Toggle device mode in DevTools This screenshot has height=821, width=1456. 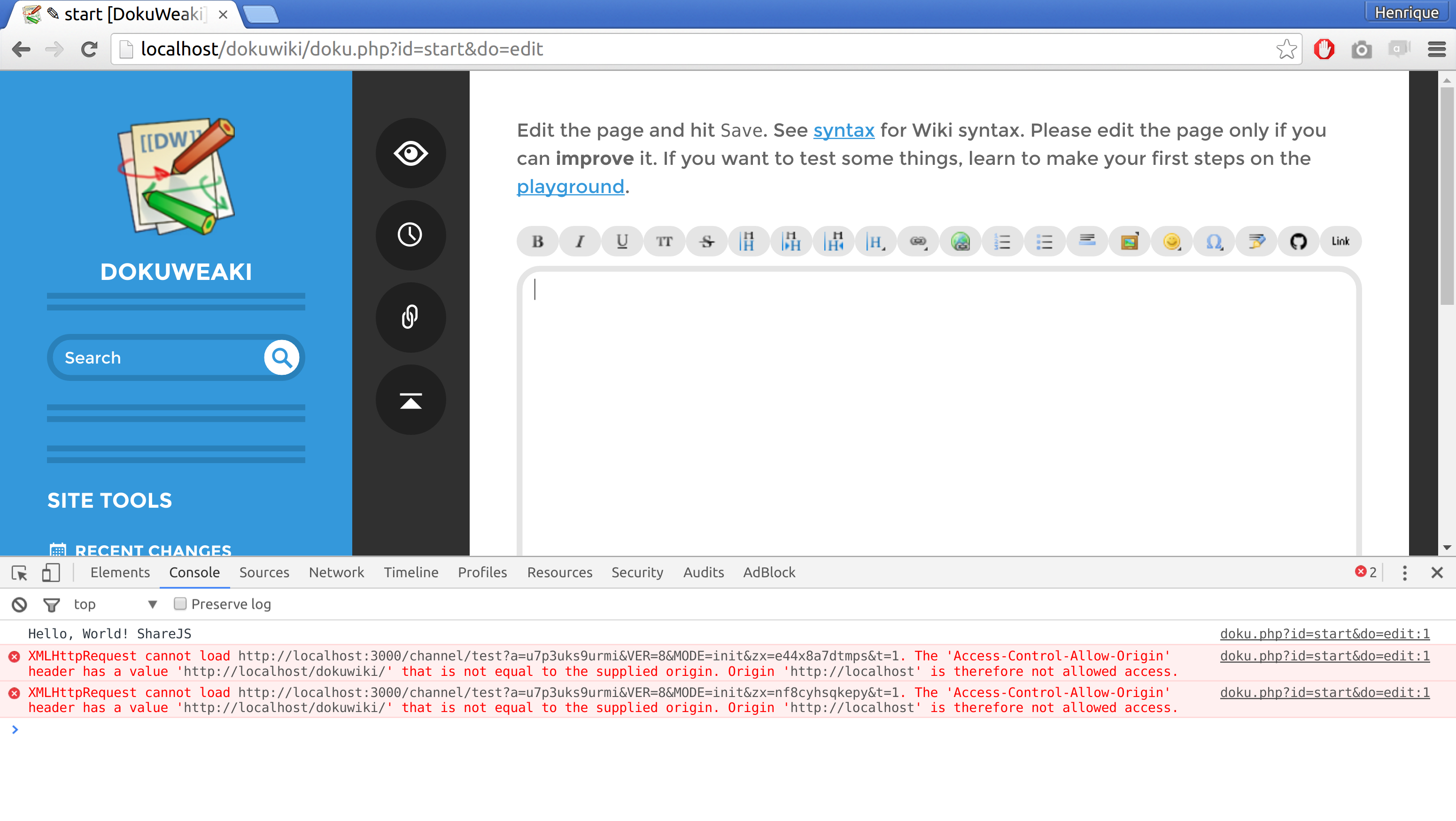pyautogui.click(x=51, y=573)
